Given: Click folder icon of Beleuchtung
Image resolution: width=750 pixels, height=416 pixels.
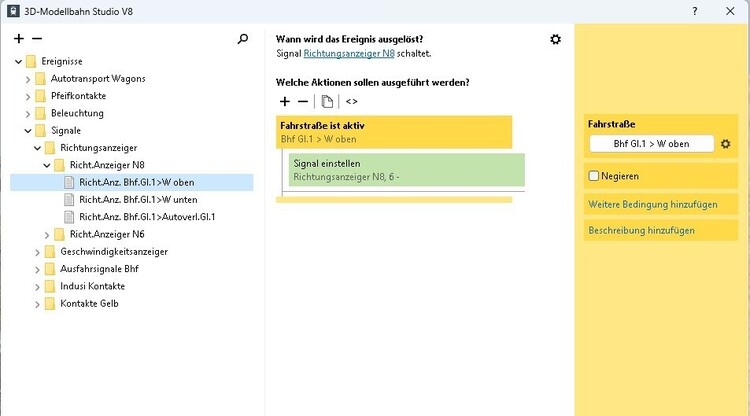Looking at the screenshot, I should pyautogui.click(x=41, y=113).
